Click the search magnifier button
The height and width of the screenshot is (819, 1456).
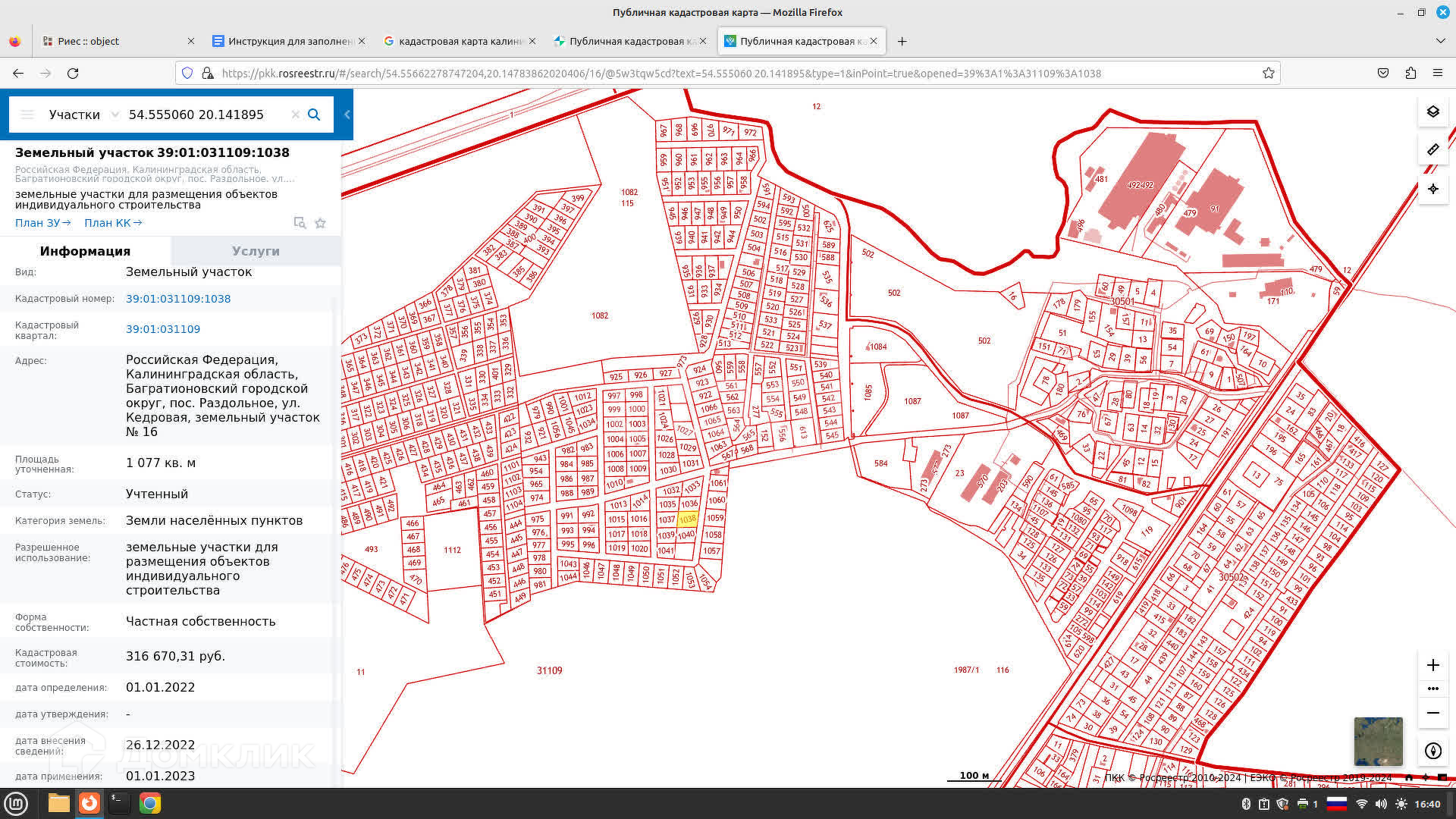[x=314, y=115]
